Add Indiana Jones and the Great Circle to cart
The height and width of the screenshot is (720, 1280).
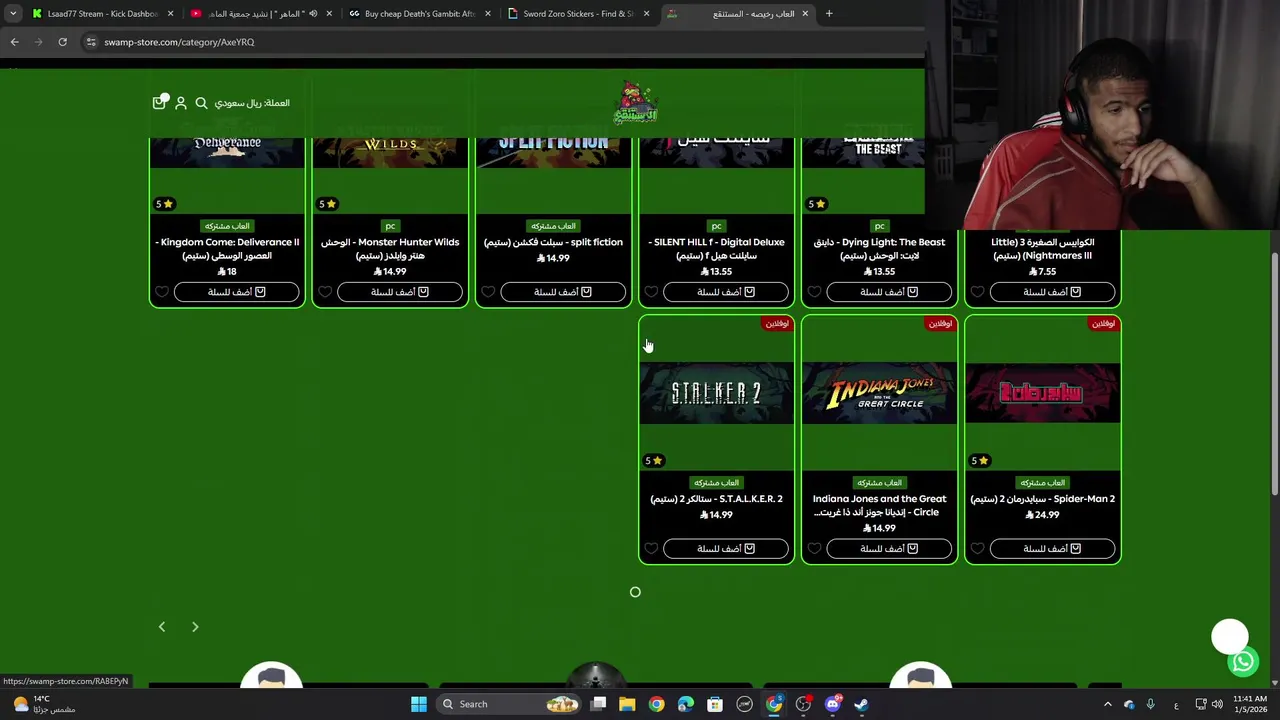tap(888, 548)
